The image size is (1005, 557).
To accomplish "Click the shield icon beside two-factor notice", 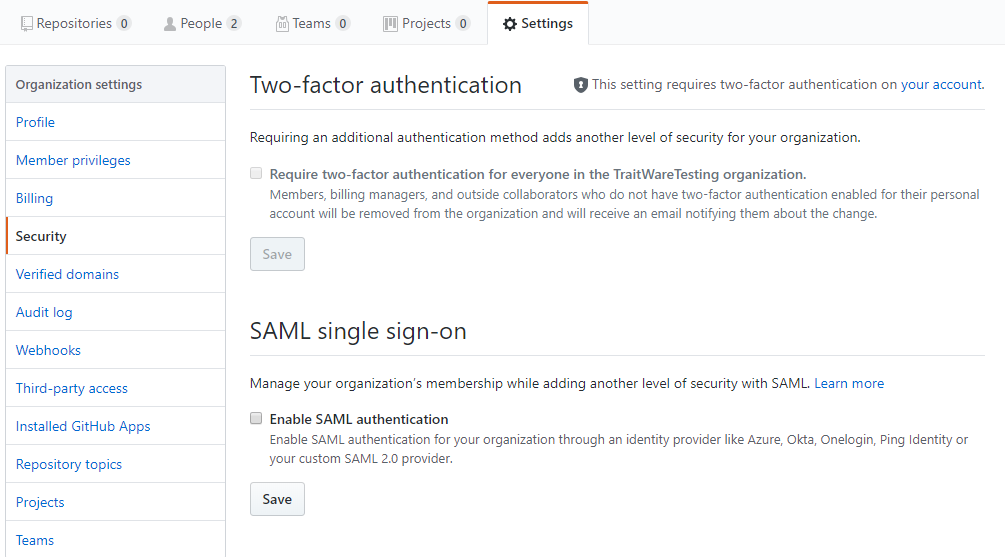I will 581,85.
